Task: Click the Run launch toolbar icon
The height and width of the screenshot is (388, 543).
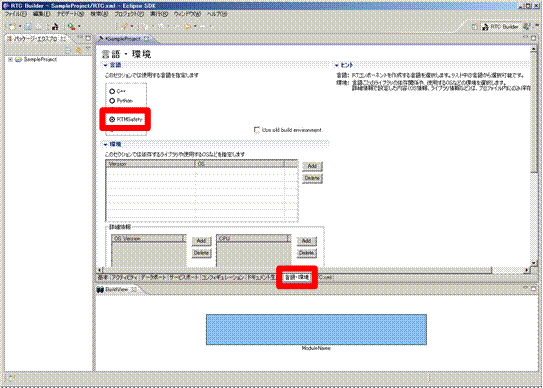Action: click(x=72, y=26)
